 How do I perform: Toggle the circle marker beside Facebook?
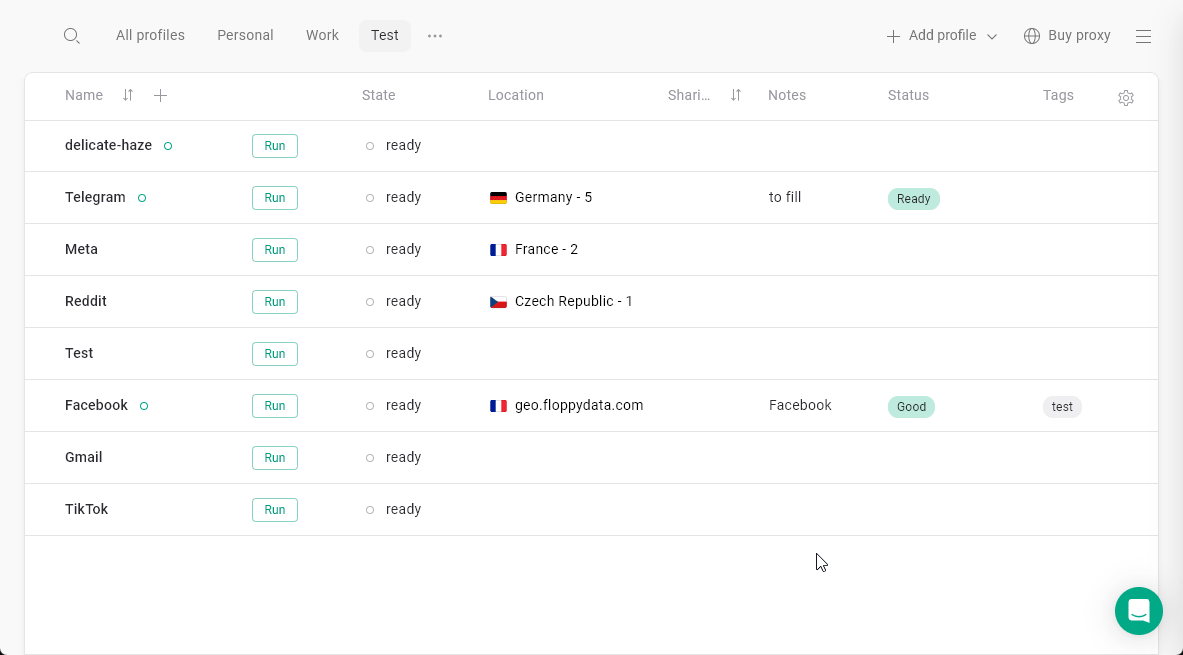pyautogui.click(x=143, y=405)
